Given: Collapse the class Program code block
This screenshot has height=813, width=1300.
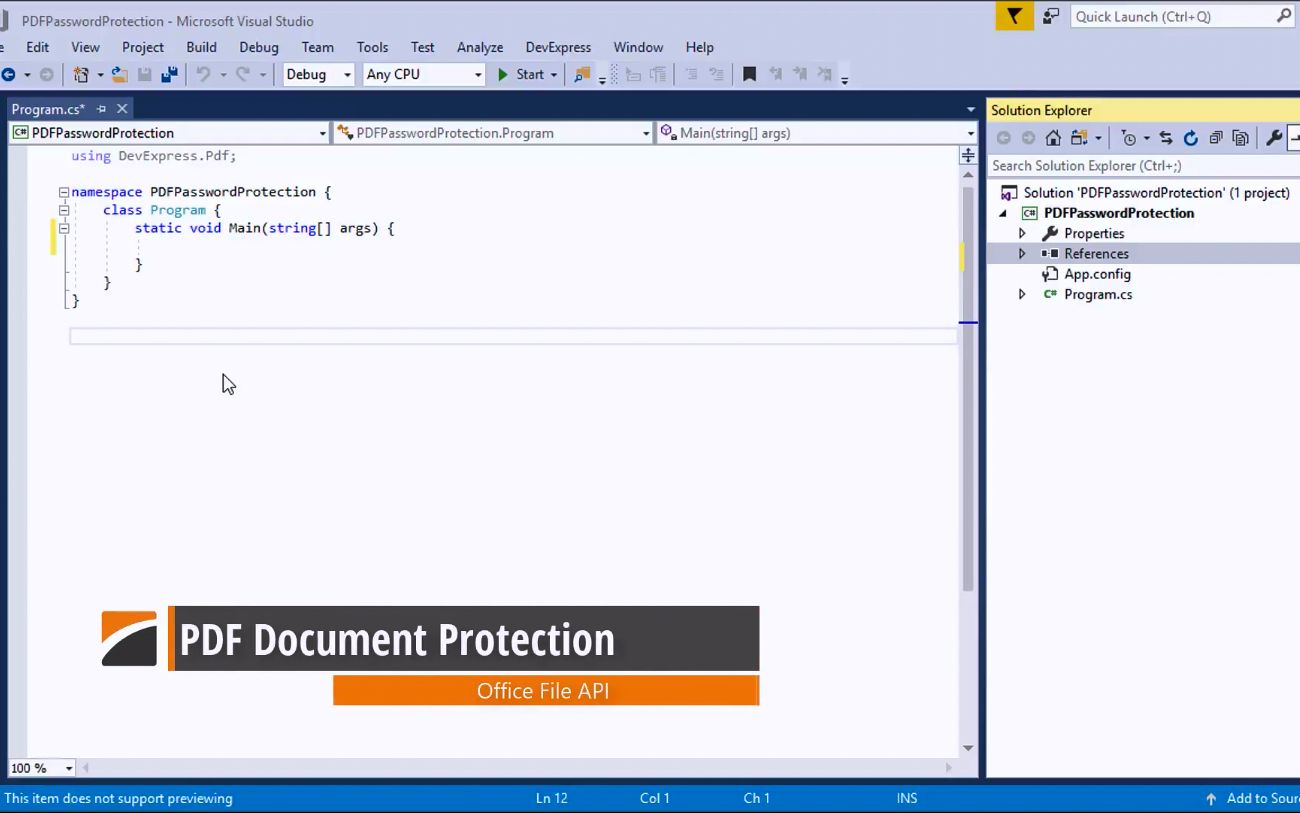Looking at the screenshot, I should 64,210.
